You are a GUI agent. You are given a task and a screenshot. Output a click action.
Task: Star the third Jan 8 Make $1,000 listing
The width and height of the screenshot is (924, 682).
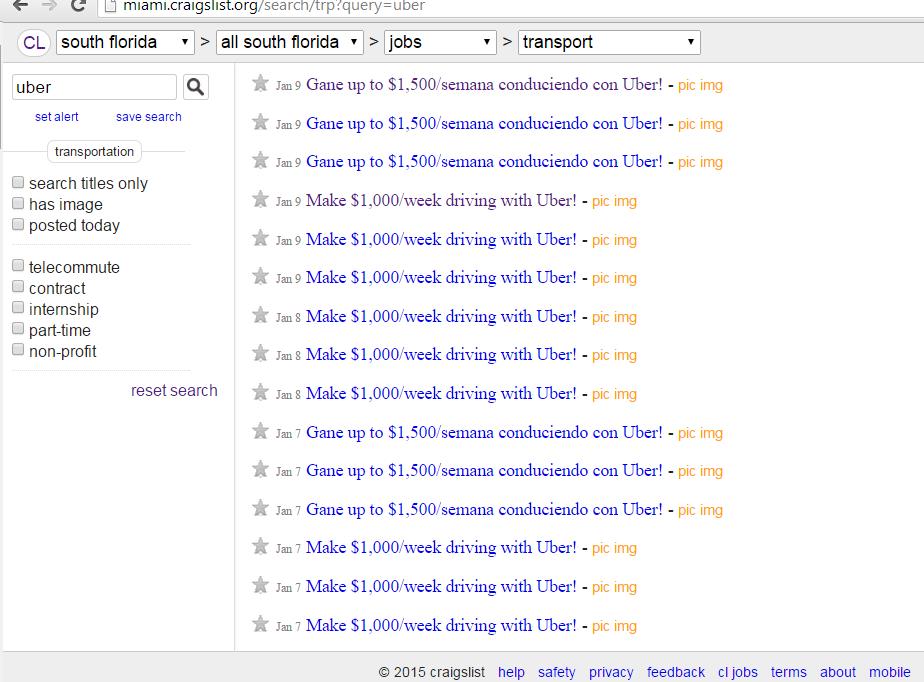[x=260, y=392]
